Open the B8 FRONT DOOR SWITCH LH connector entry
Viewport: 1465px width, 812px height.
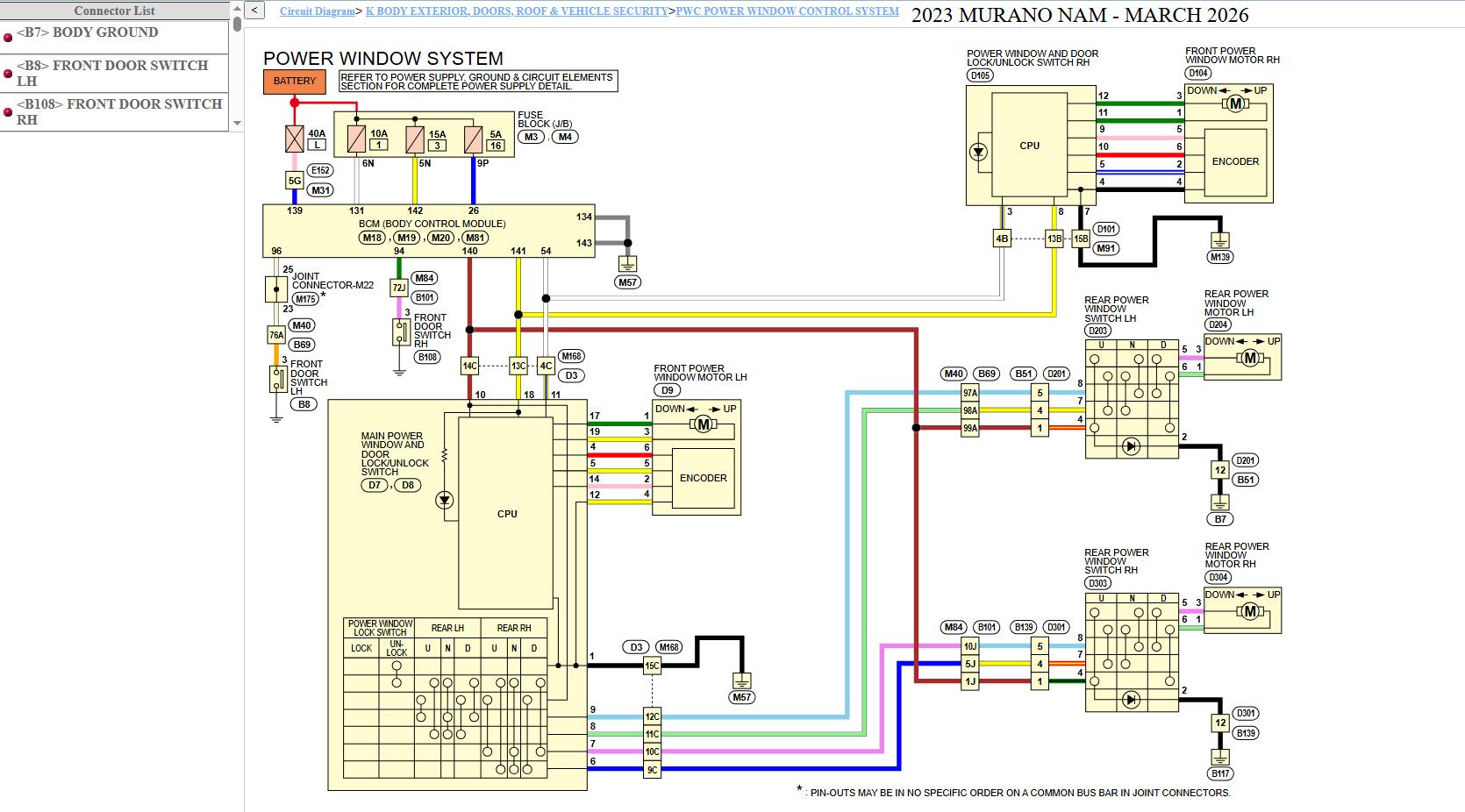[x=112, y=73]
